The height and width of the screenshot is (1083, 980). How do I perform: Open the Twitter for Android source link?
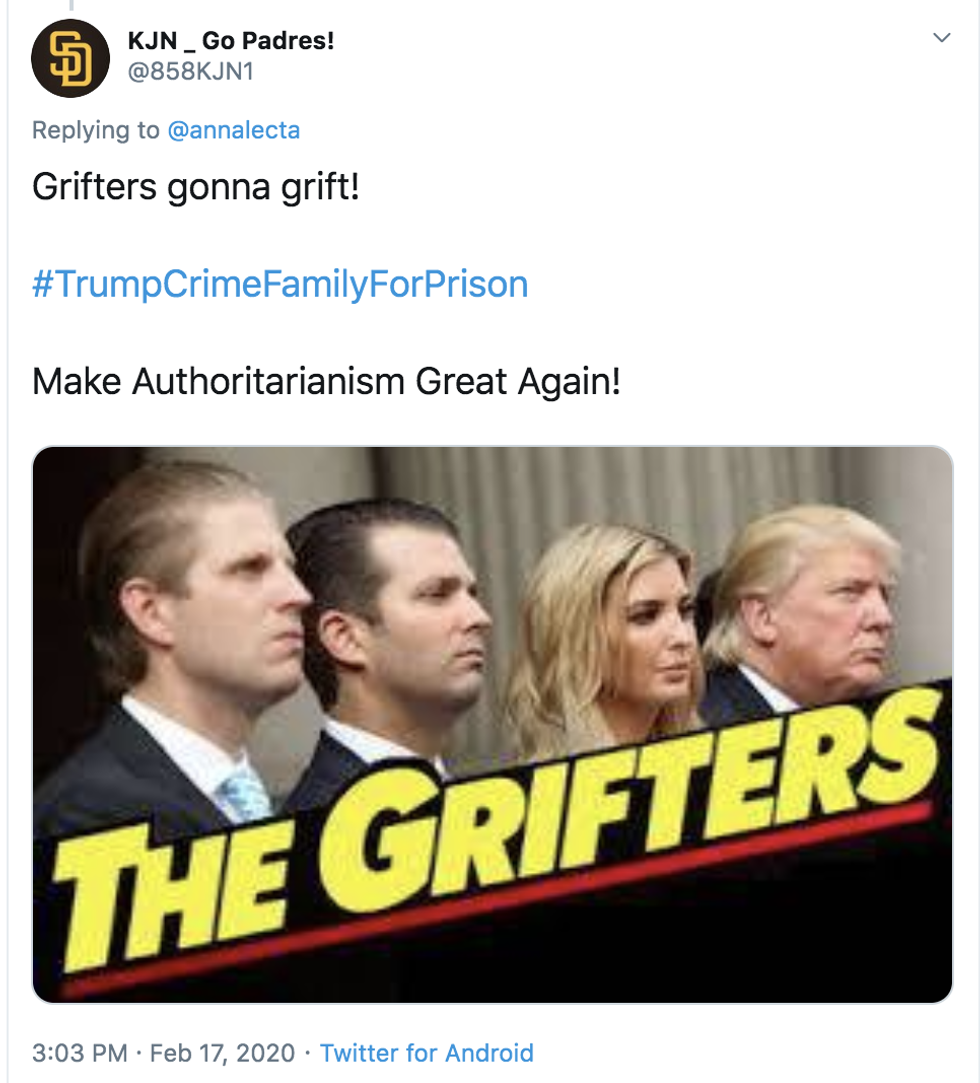pos(427,1053)
